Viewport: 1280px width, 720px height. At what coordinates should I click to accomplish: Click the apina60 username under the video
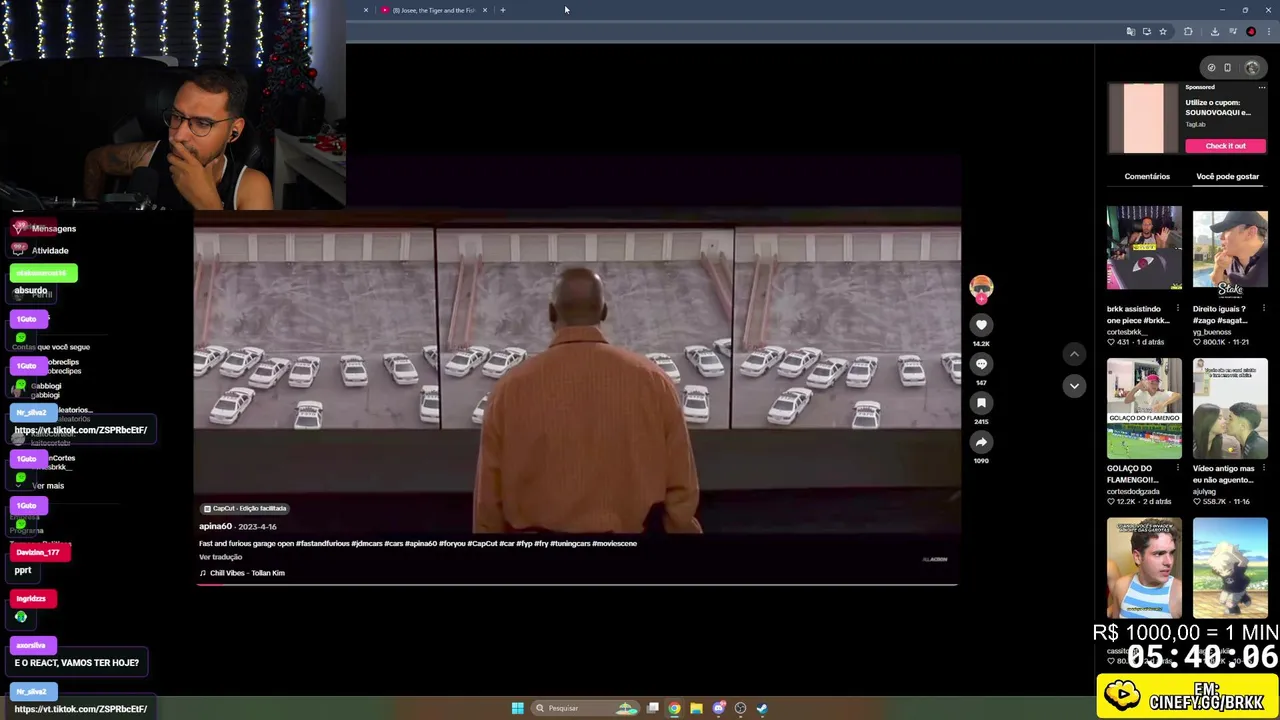click(215, 526)
